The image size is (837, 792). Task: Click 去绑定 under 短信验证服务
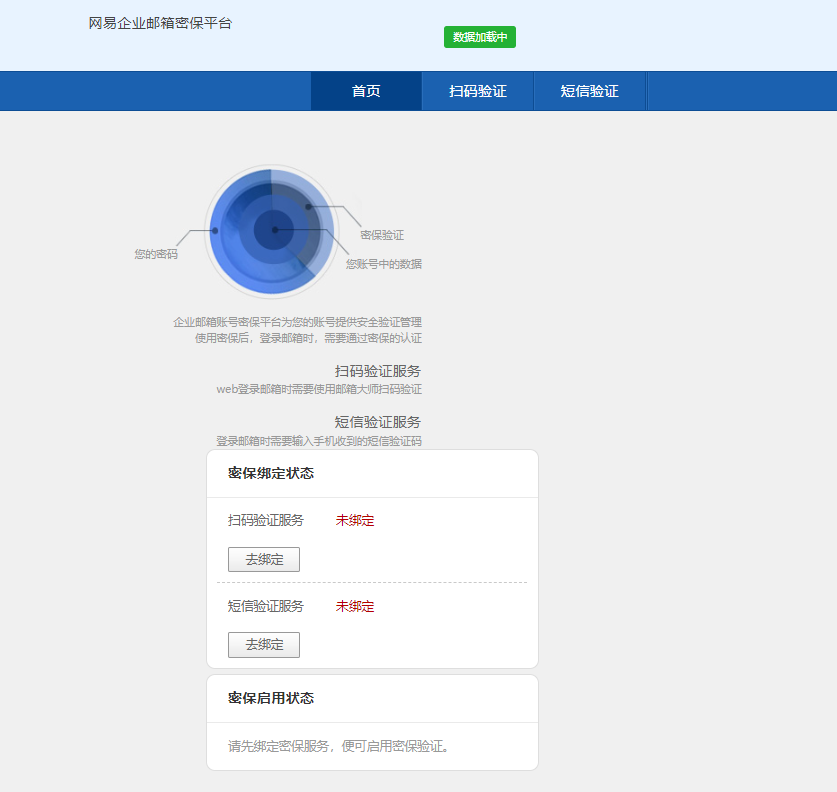[x=264, y=645]
